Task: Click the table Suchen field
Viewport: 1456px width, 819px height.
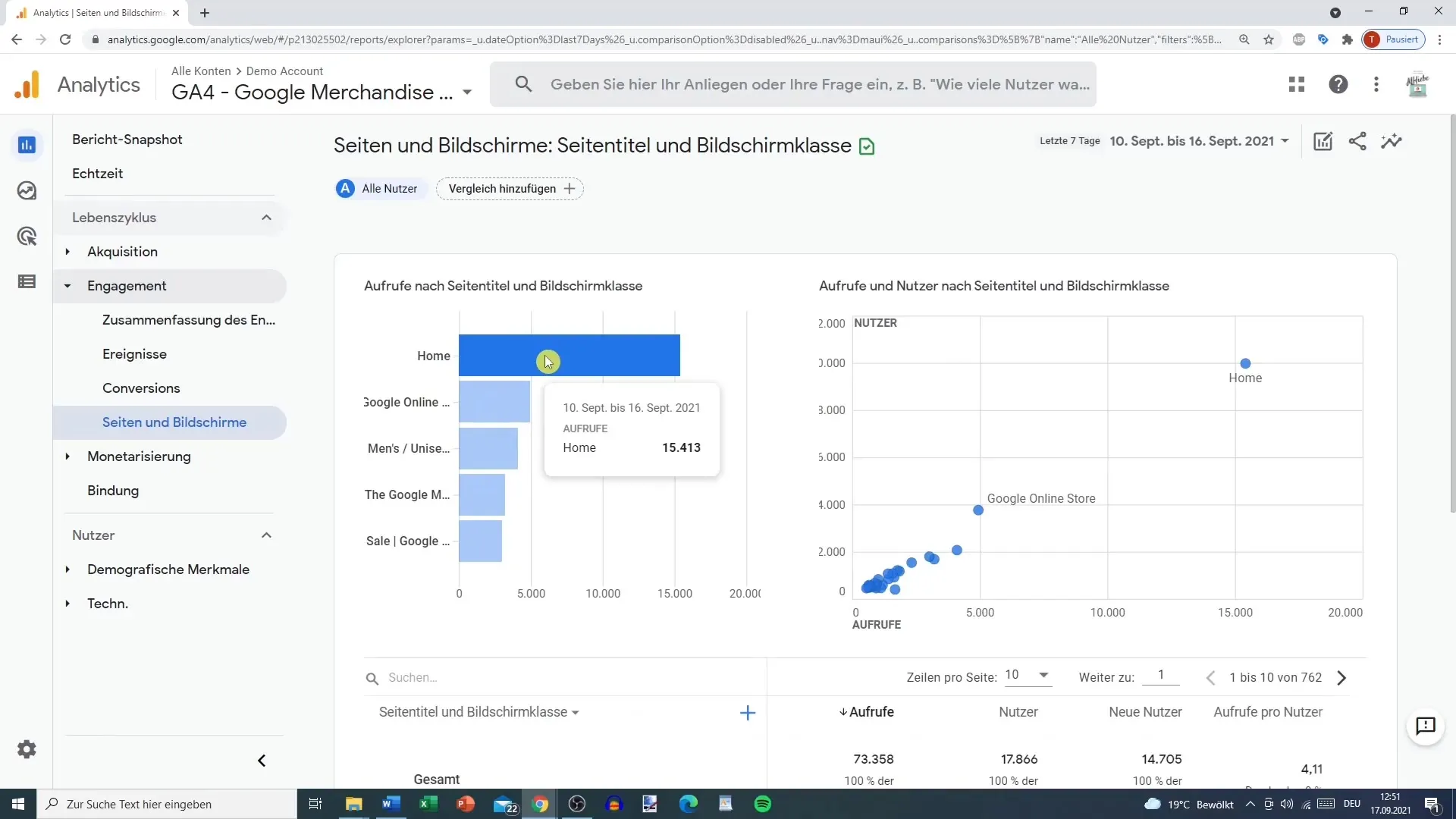Action: [x=565, y=678]
